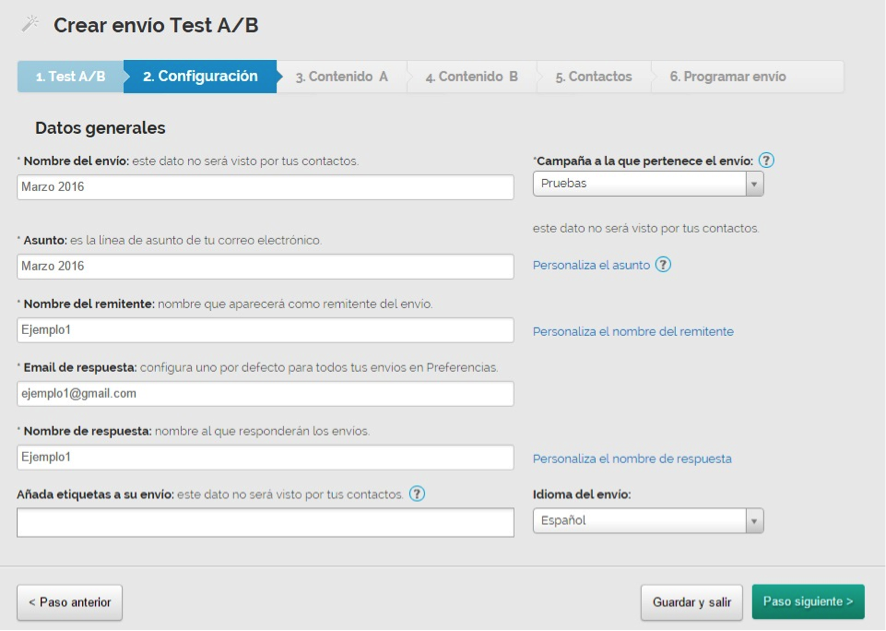Click the Personaliza el asunto link

591,266
